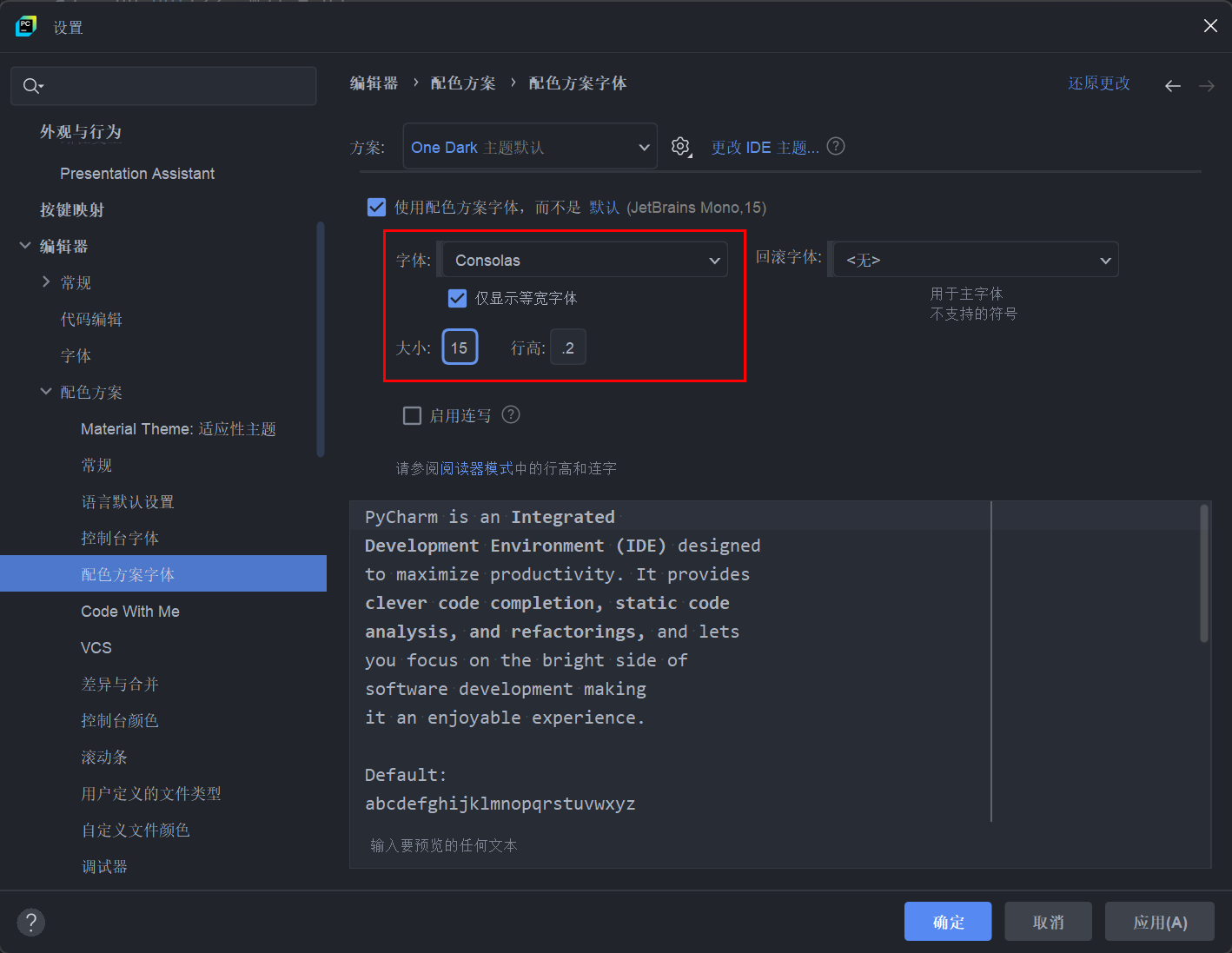This screenshot has width=1232, height=953.
Task: Click the 行高 line height field
Action: click(568, 347)
